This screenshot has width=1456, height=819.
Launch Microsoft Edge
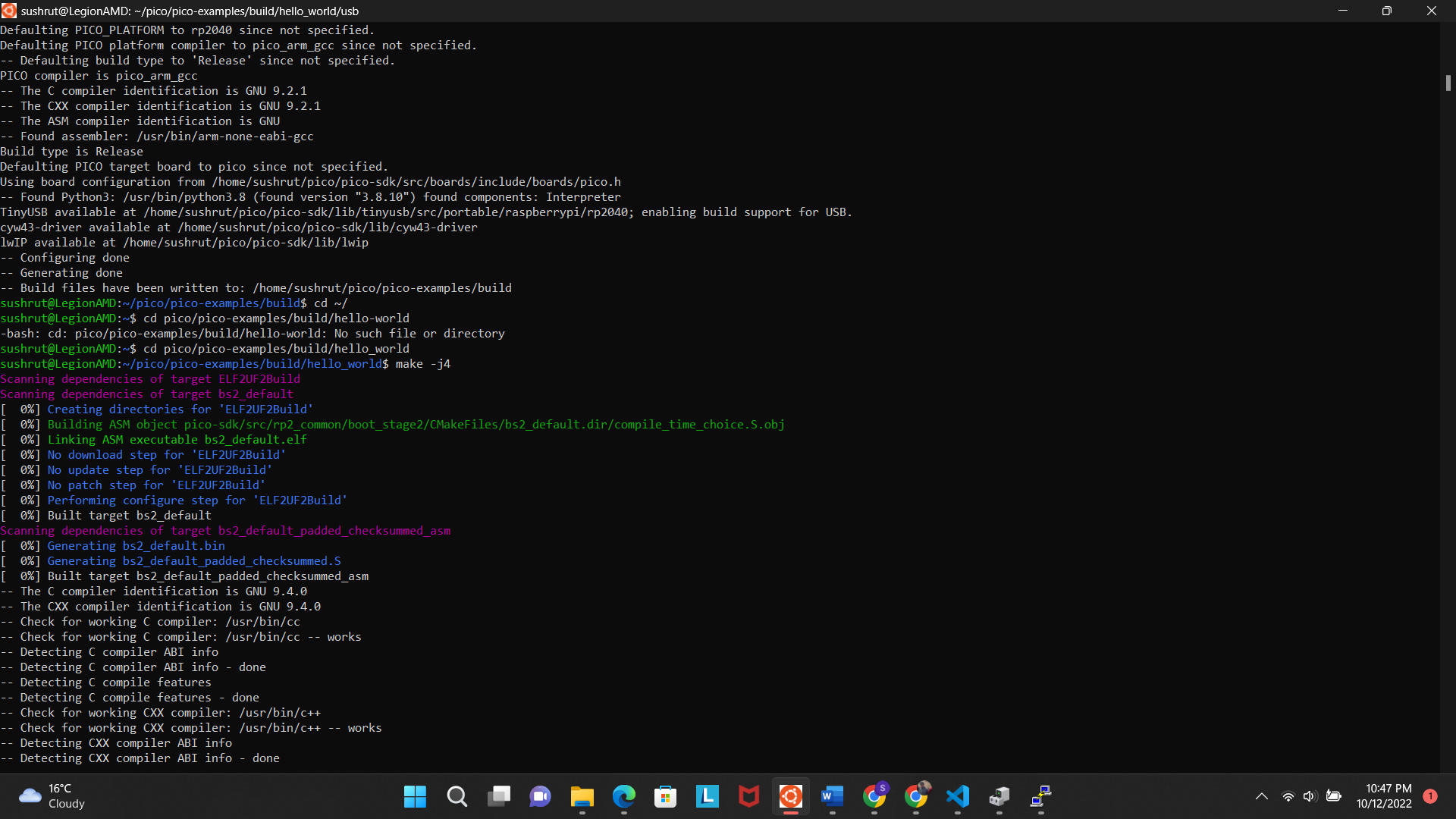pos(623,796)
